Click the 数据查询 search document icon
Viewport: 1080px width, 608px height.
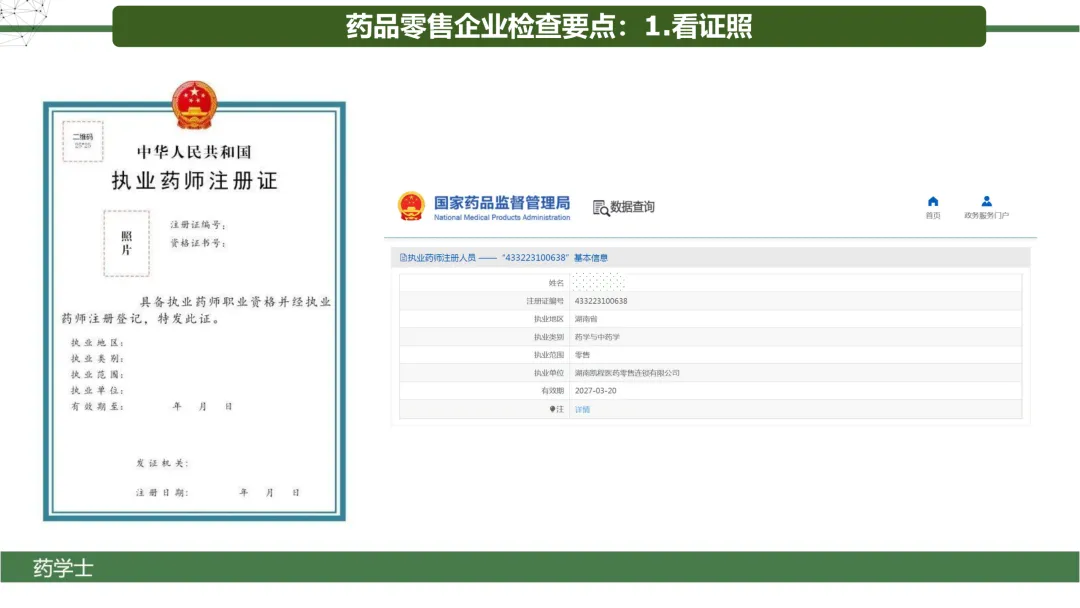tap(601, 208)
